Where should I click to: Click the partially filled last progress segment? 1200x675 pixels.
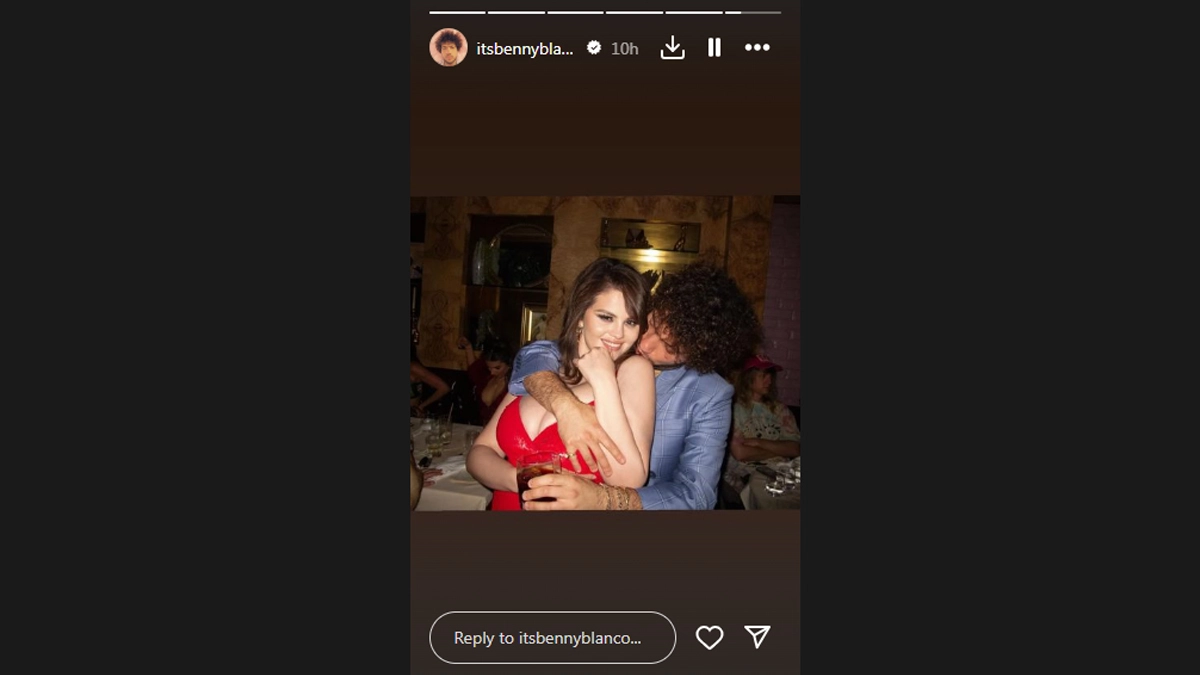(753, 12)
